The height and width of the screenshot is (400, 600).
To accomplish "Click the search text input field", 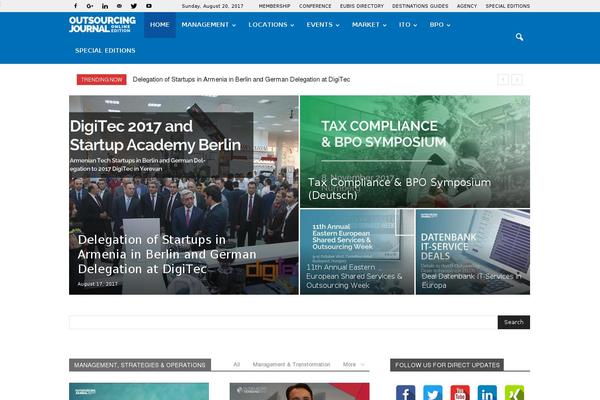I will pos(283,322).
